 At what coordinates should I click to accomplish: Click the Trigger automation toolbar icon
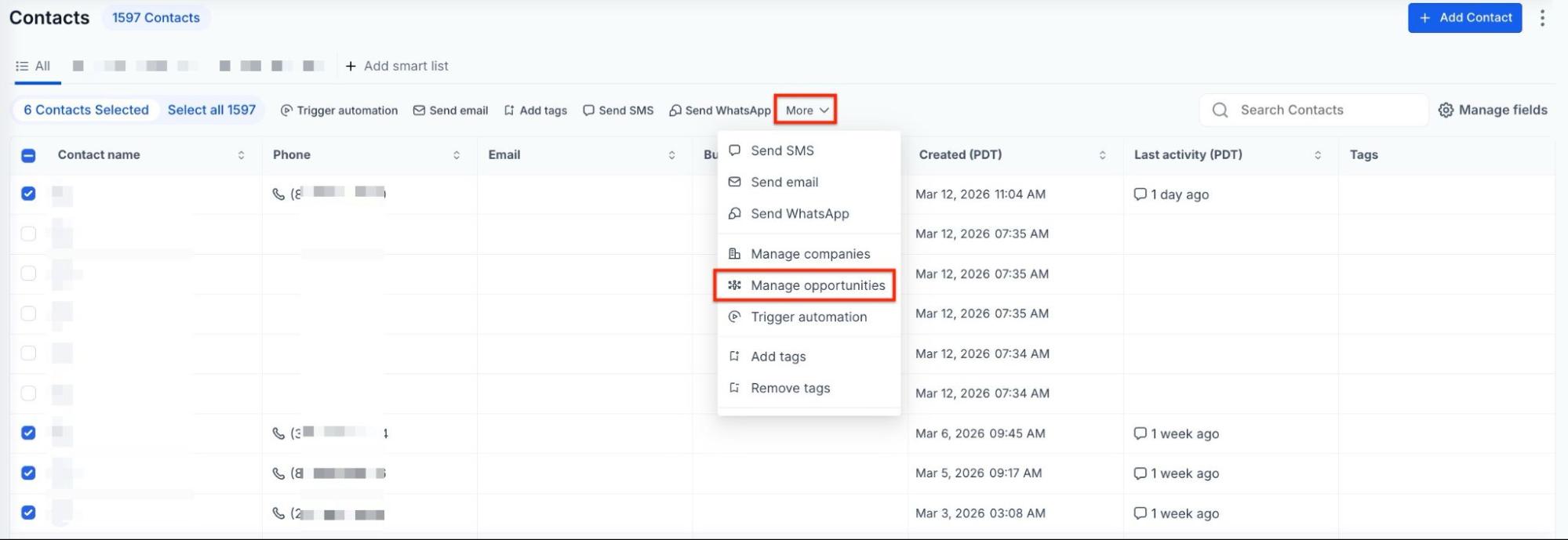click(286, 111)
